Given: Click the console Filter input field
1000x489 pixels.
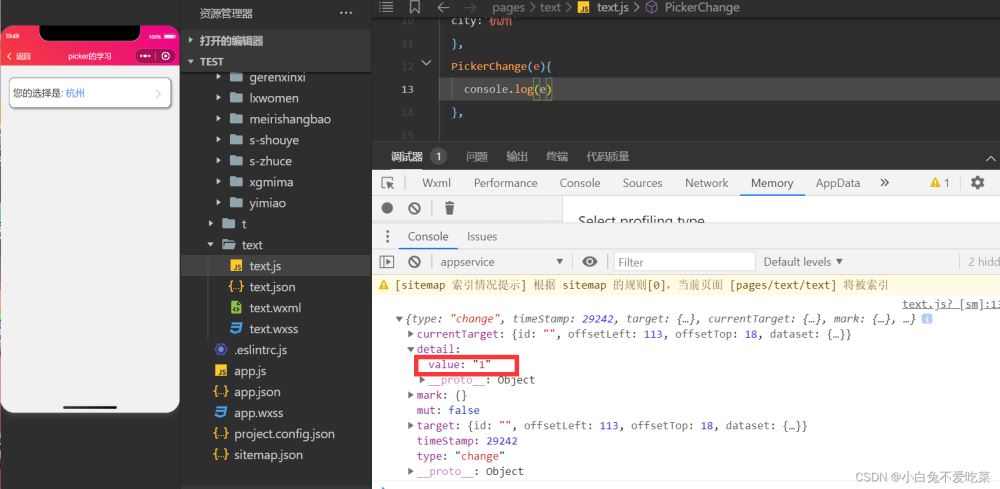Looking at the screenshot, I should click(684, 262).
